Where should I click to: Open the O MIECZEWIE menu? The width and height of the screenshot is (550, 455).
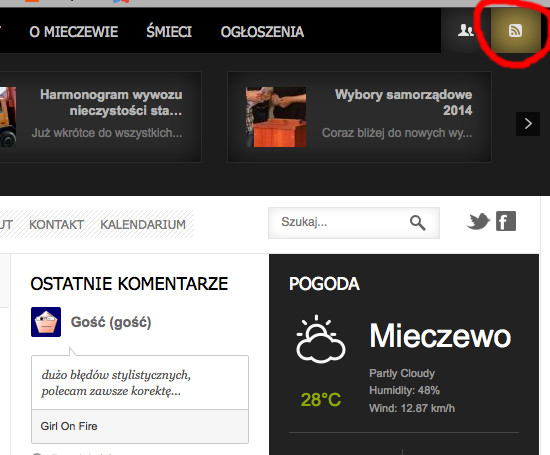tap(74, 32)
